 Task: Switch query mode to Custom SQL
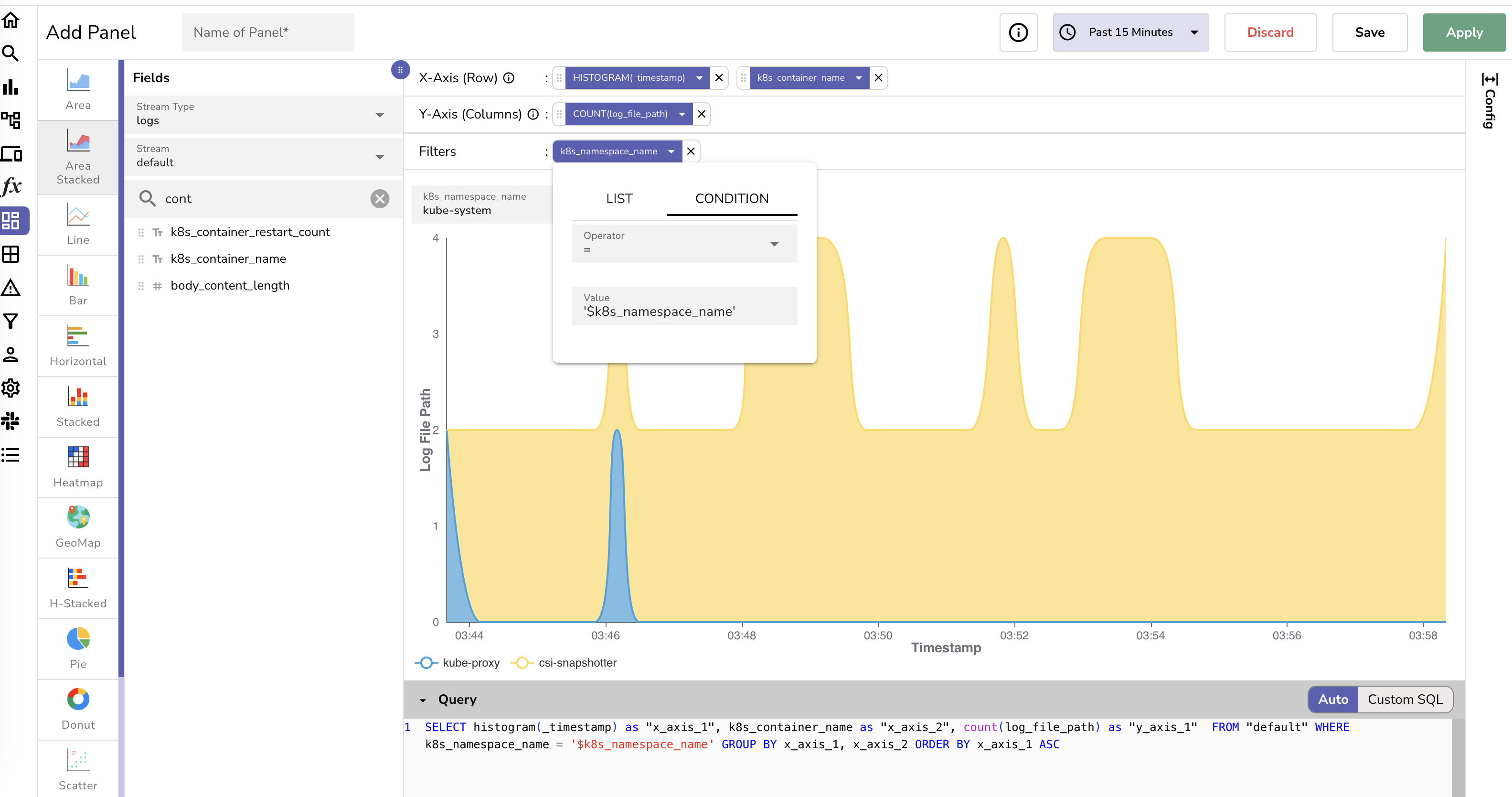pyautogui.click(x=1405, y=700)
